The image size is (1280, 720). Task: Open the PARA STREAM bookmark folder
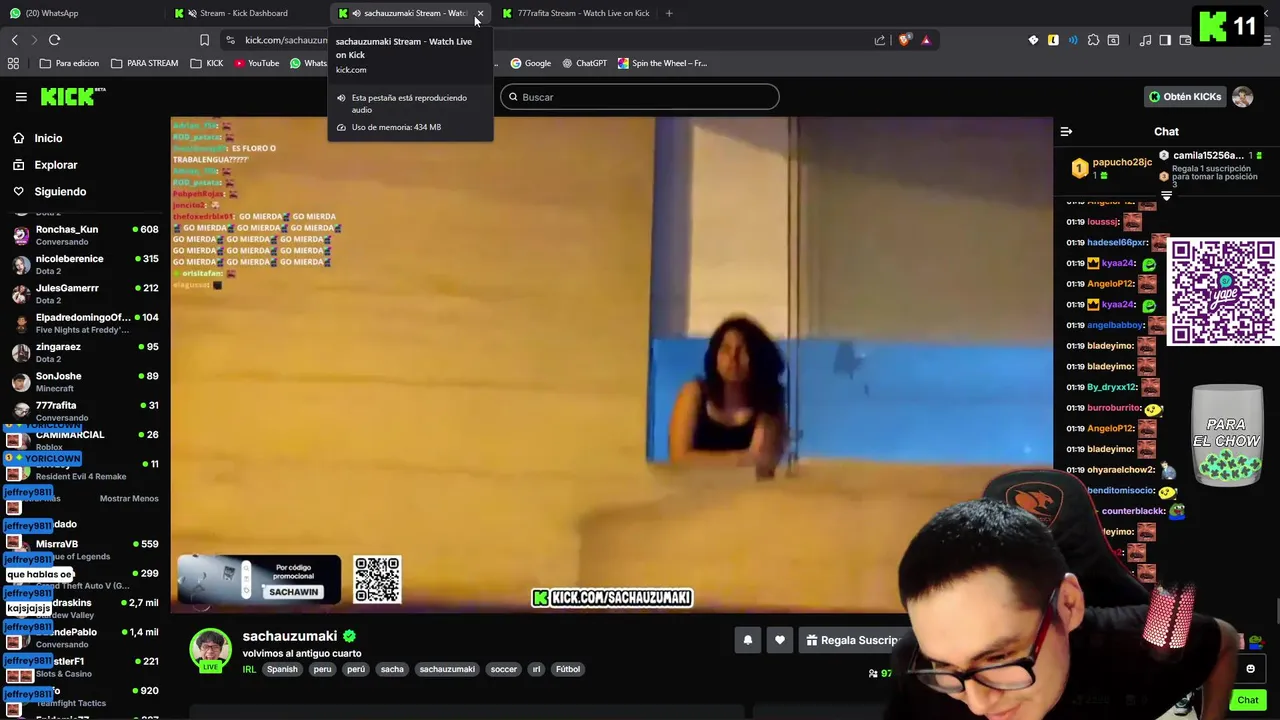point(145,63)
